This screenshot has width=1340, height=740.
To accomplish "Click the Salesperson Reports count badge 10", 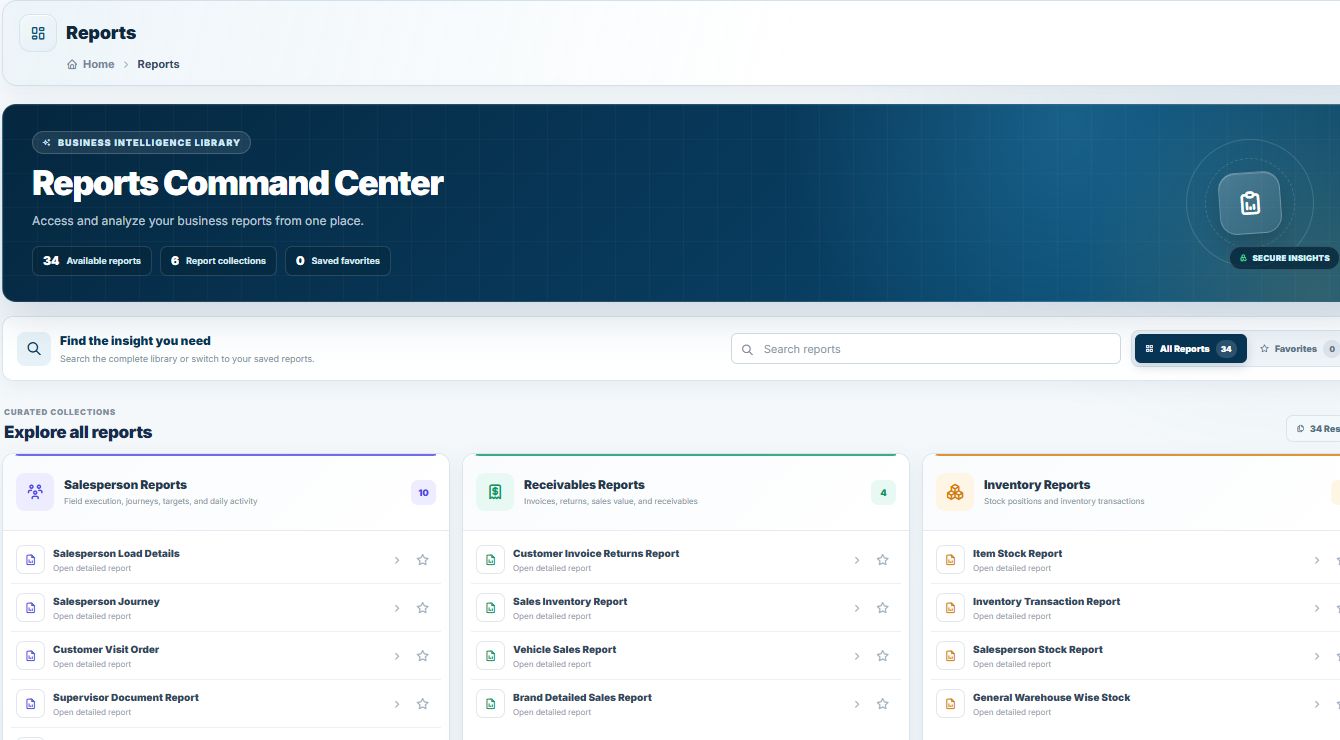I will pyautogui.click(x=423, y=492).
